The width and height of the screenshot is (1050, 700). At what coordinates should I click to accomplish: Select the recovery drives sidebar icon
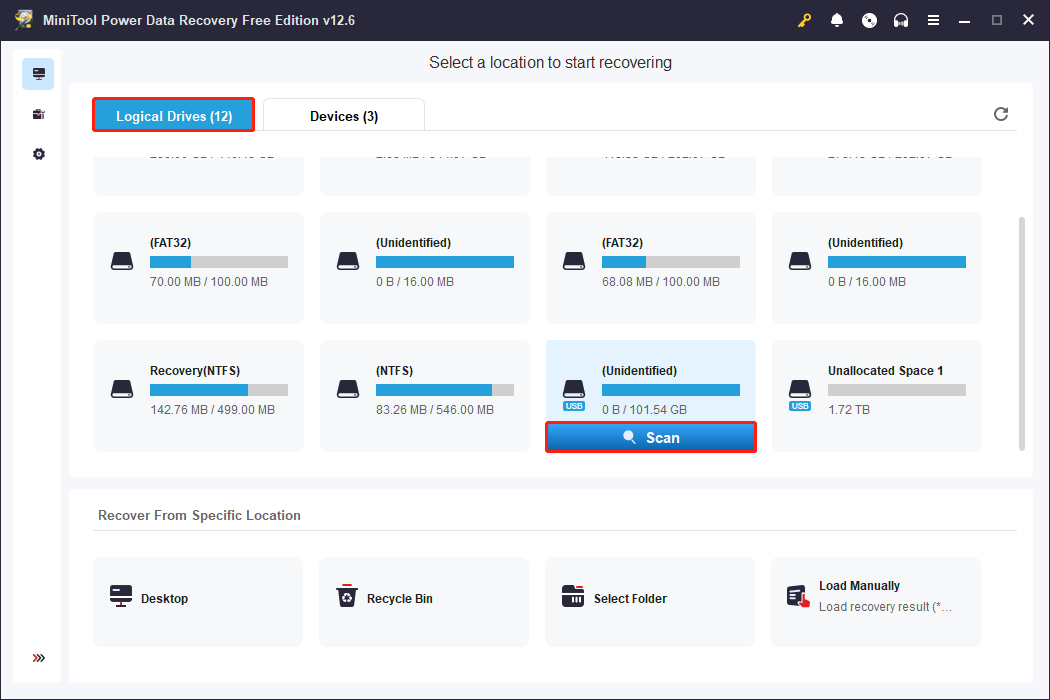tap(38, 74)
